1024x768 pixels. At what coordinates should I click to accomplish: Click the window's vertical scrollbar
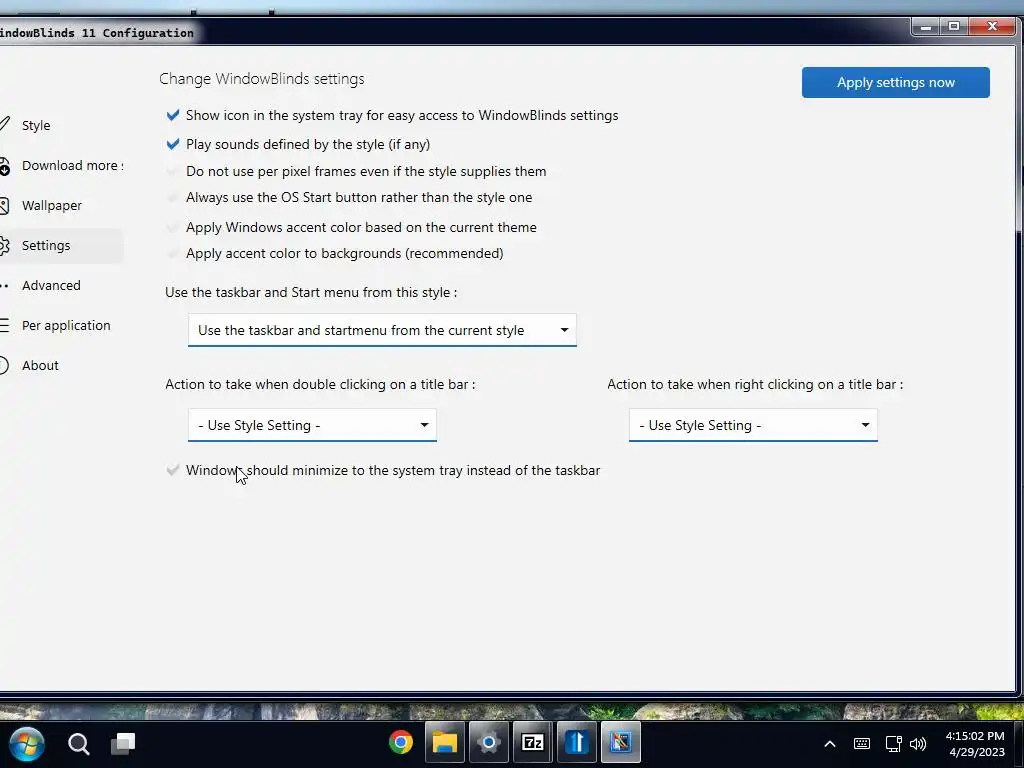[x=1019, y=139]
